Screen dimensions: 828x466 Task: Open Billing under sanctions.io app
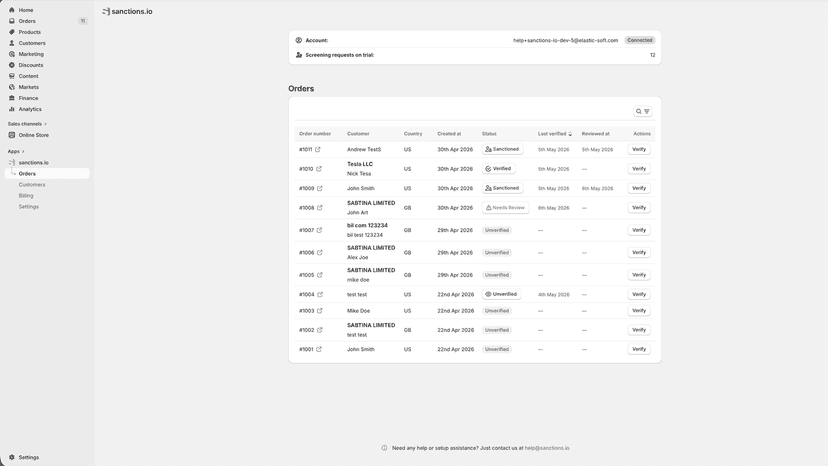click(x=26, y=196)
